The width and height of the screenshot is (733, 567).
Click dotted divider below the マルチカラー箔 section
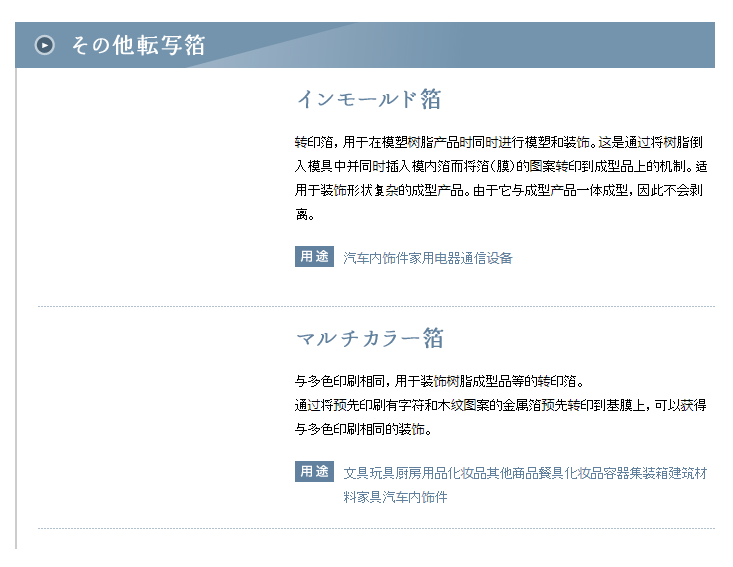376,528
